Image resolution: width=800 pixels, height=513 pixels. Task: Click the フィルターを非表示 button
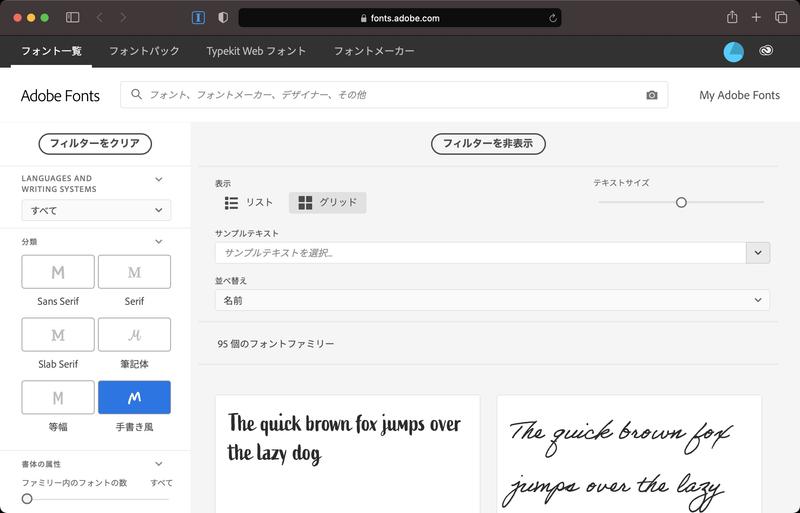coord(487,143)
